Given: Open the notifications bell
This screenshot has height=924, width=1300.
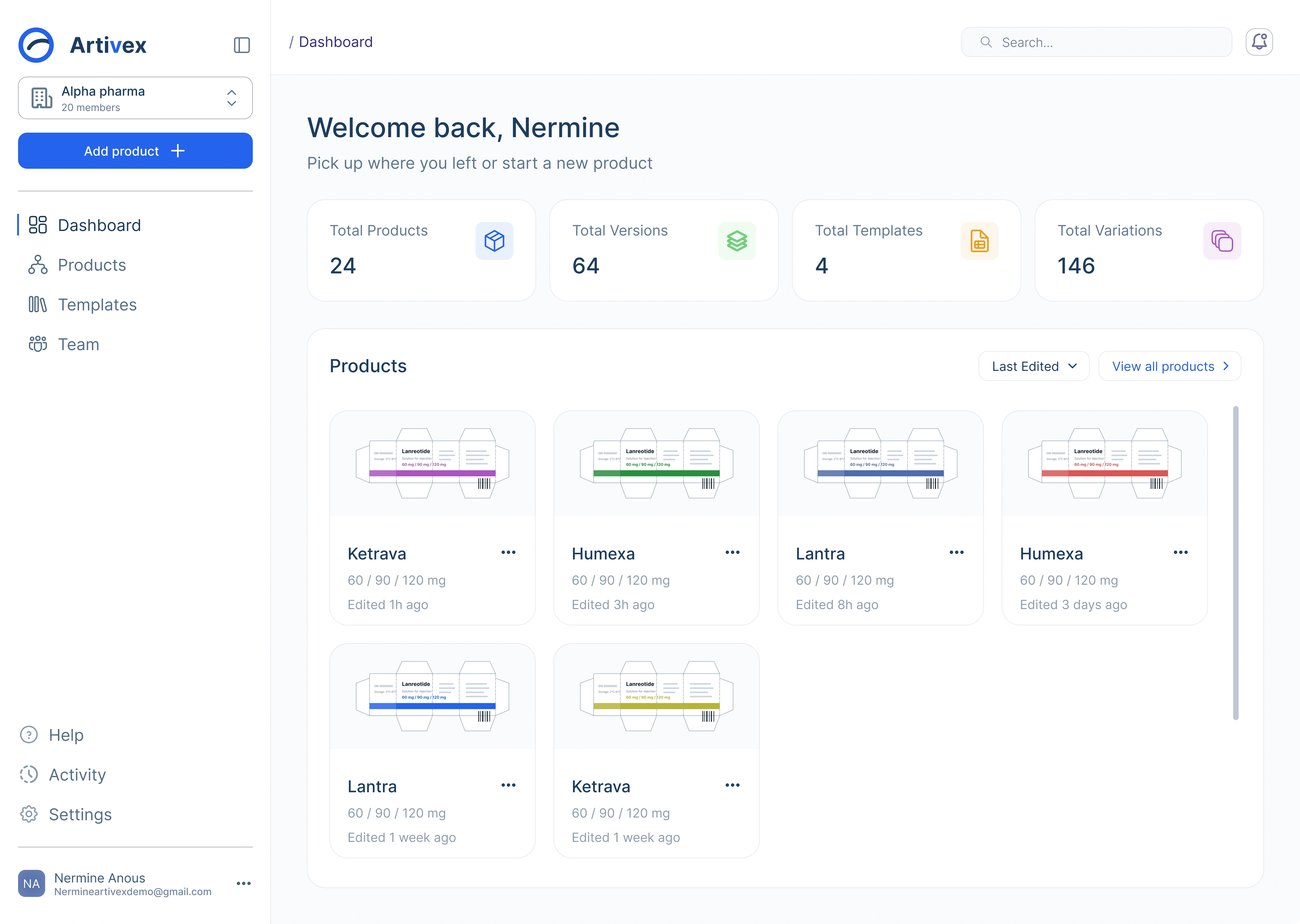Looking at the screenshot, I should coord(1259,42).
